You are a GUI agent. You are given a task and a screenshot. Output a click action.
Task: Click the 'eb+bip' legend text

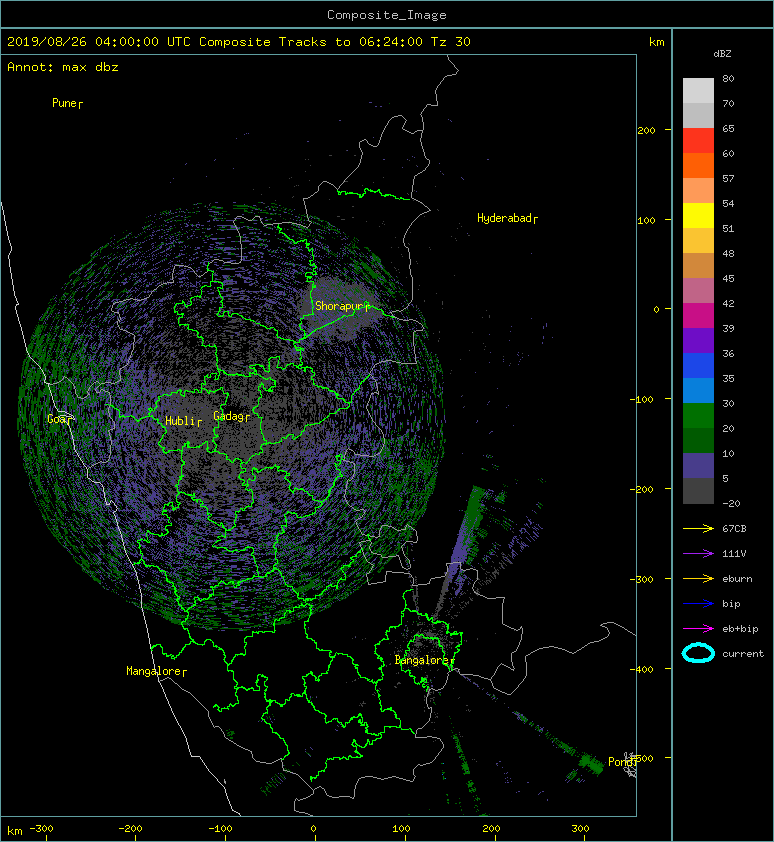tap(740, 628)
